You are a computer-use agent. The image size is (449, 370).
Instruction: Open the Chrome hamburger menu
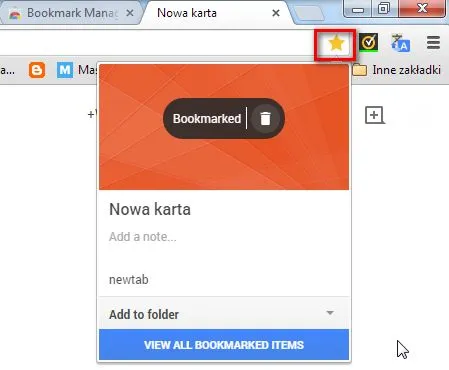click(x=433, y=43)
